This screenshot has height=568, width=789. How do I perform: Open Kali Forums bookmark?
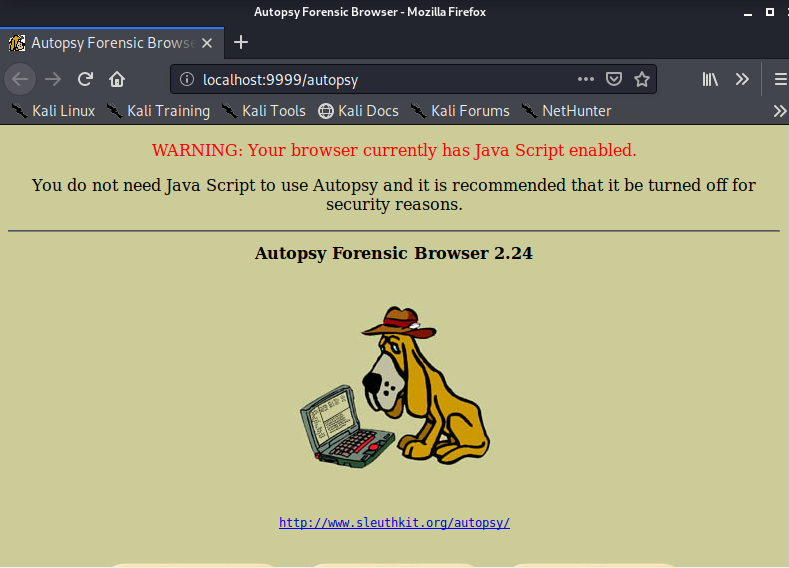coord(460,111)
